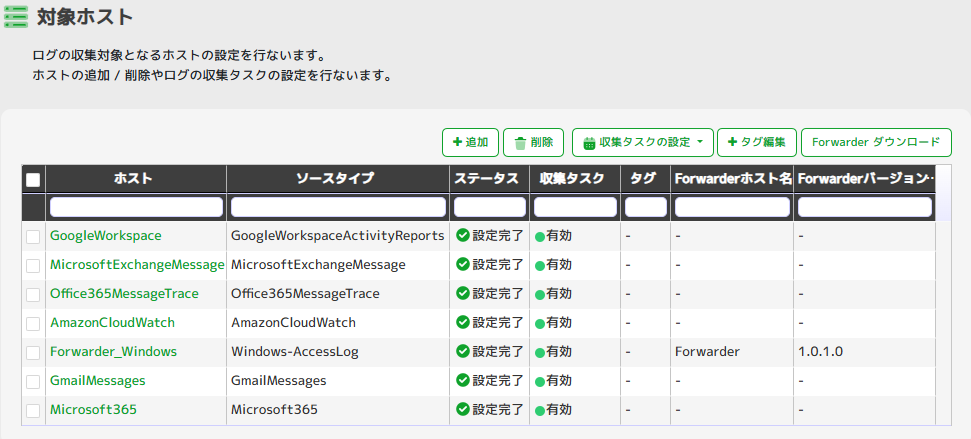
Task: Click the タグ編集 button
Action: [x=757, y=142]
